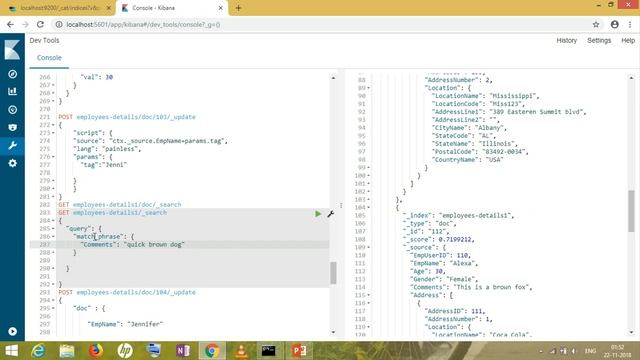Click the "EmpName": "Jennifer" line

click(x=125, y=324)
